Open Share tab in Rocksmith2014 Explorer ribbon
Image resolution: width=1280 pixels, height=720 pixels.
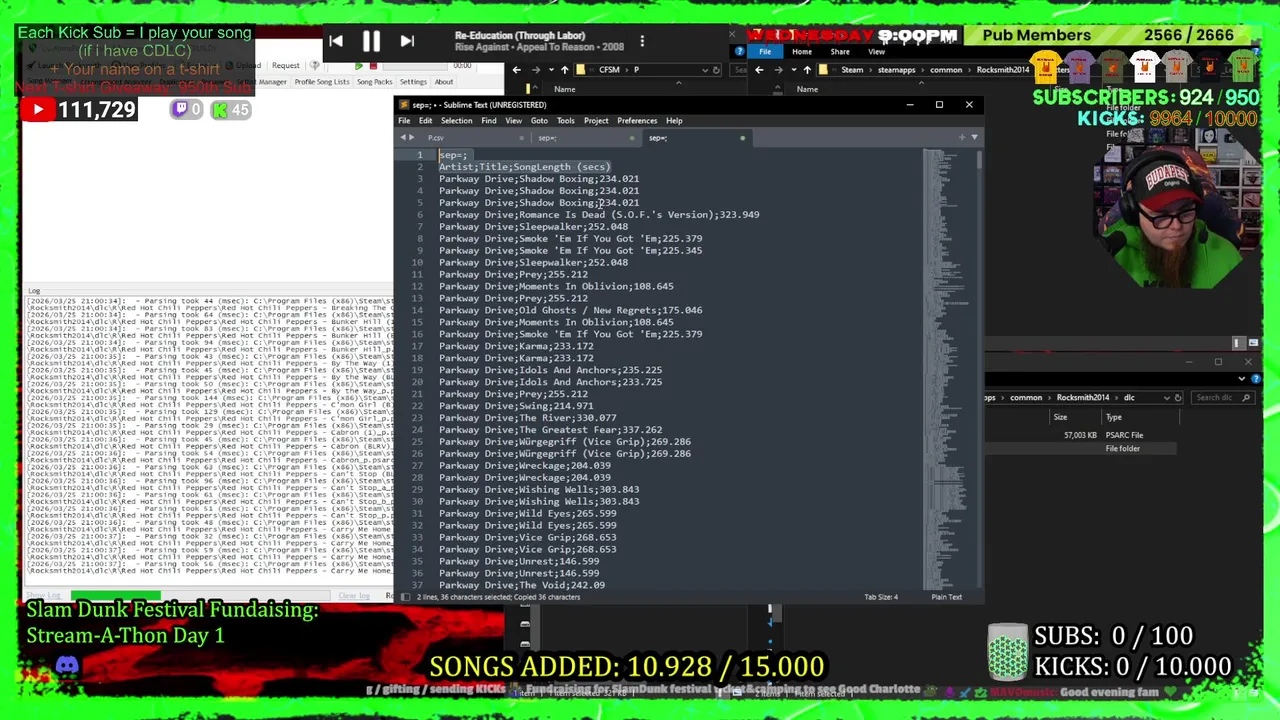(840, 52)
